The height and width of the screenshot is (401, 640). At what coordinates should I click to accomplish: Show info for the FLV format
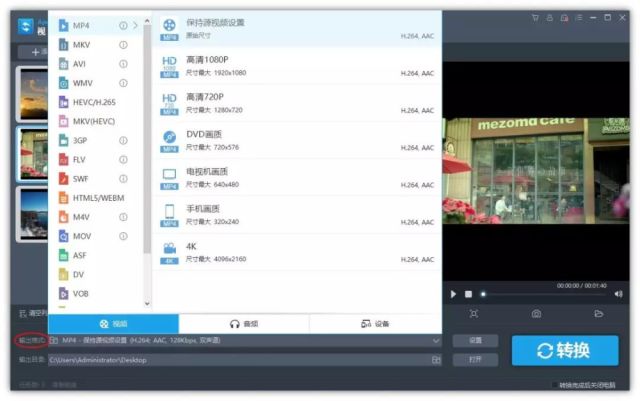123,160
